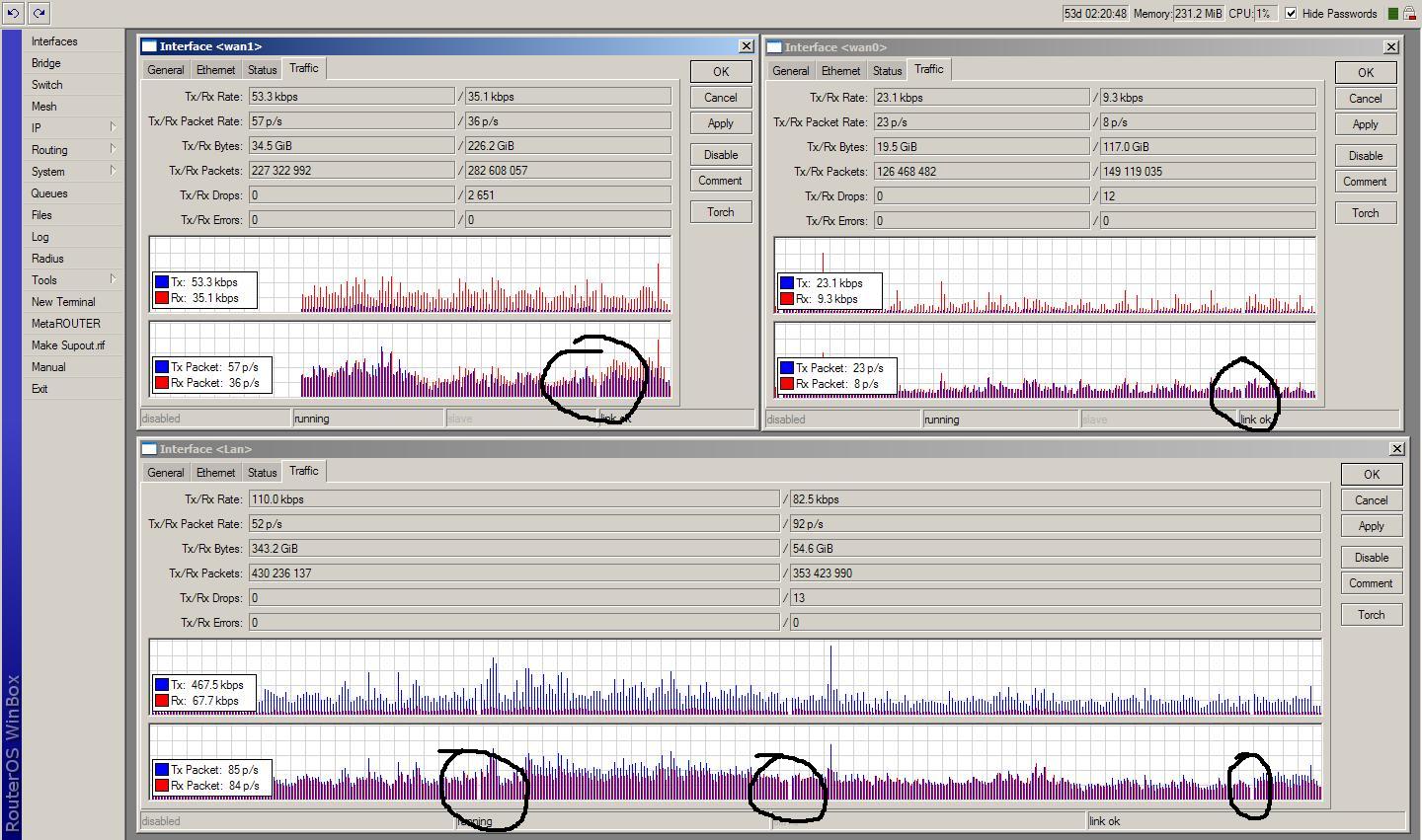Click the redo arrow icon in the toolbar
Image resolution: width=1422 pixels, height=840 pixels.
click(38, 13)
